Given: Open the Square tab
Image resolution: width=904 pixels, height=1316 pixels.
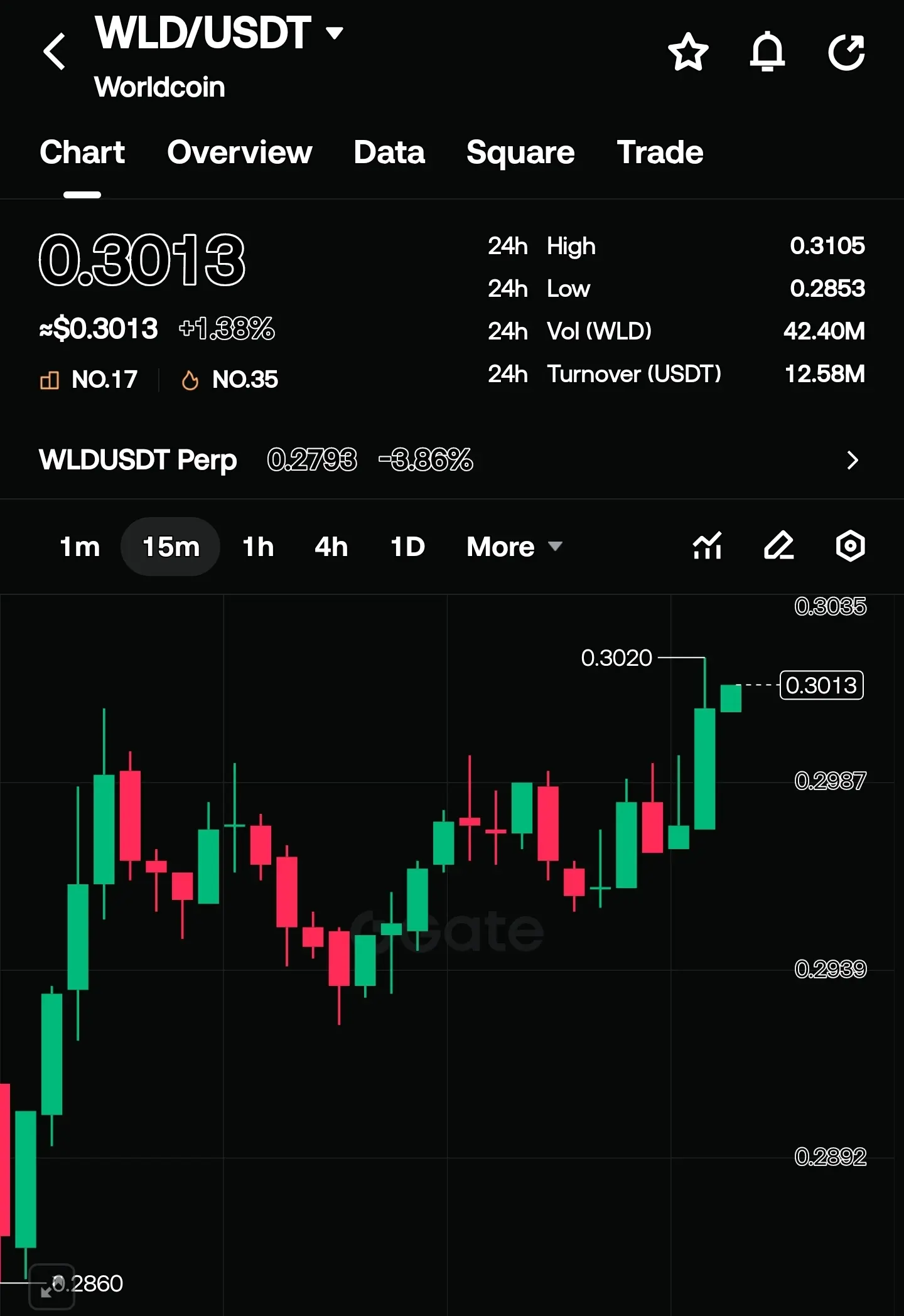Looking at the screenshot, I should [x=520, y=152].
